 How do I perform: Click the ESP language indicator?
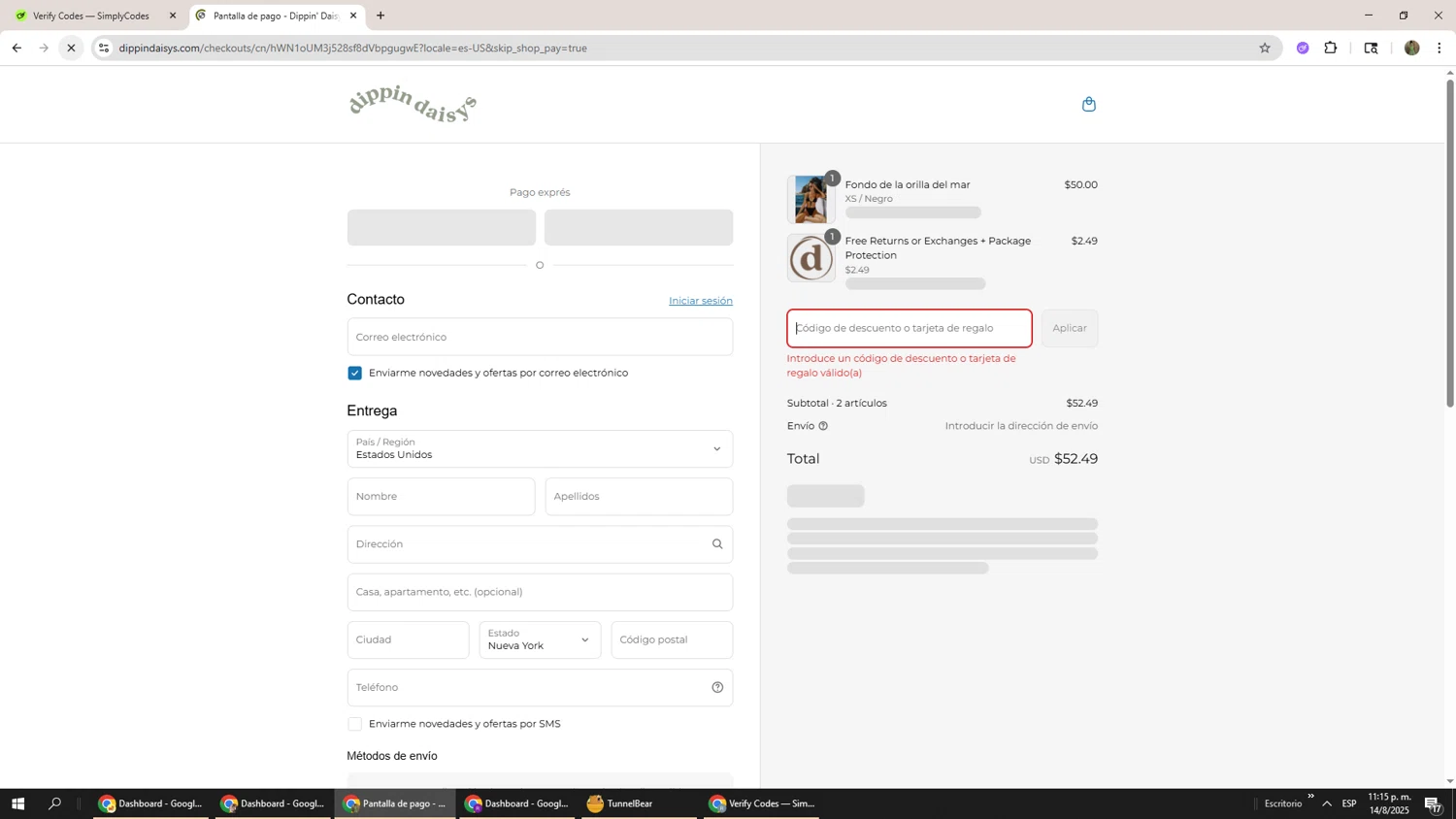click(1349, 803)
